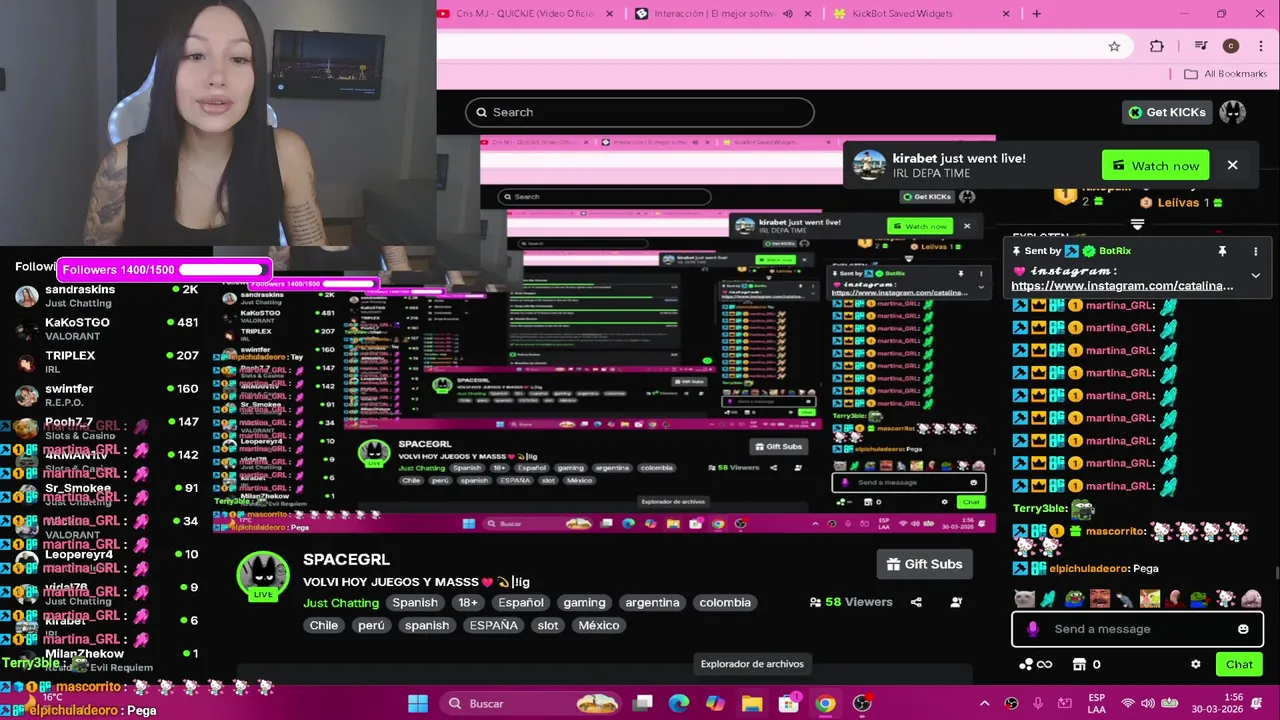The image size is (1280, 720).
Task: Open OBS Studio from taskbar
Action: (862, 703)
